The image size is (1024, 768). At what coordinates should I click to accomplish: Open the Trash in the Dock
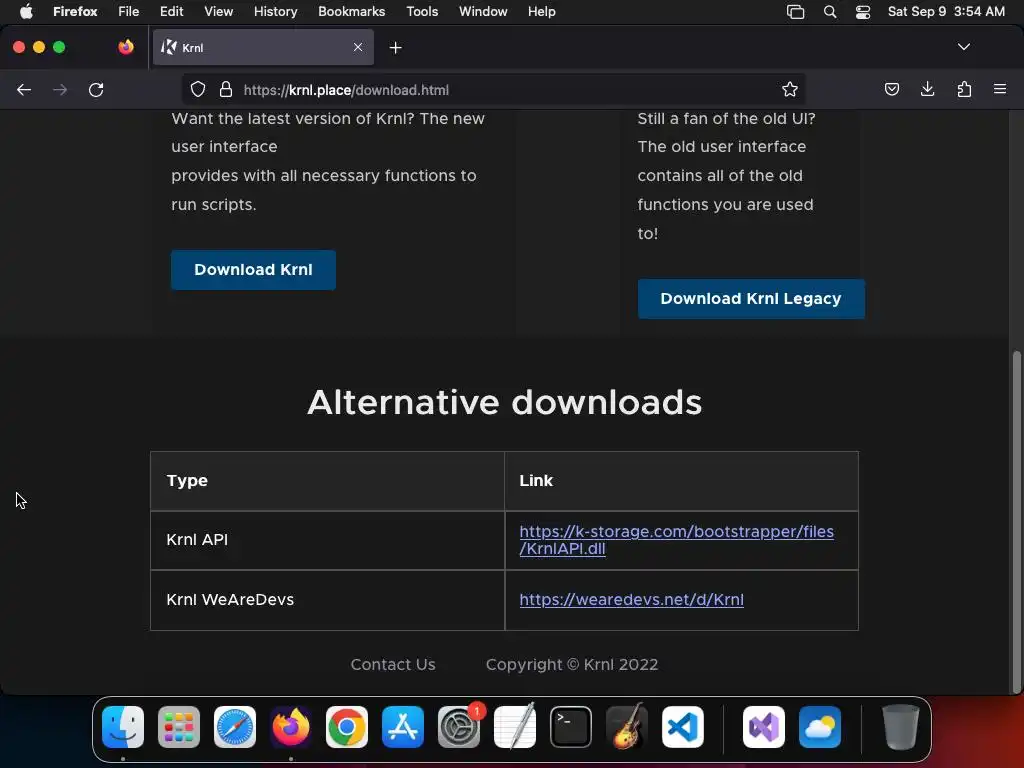click(901, 727)
